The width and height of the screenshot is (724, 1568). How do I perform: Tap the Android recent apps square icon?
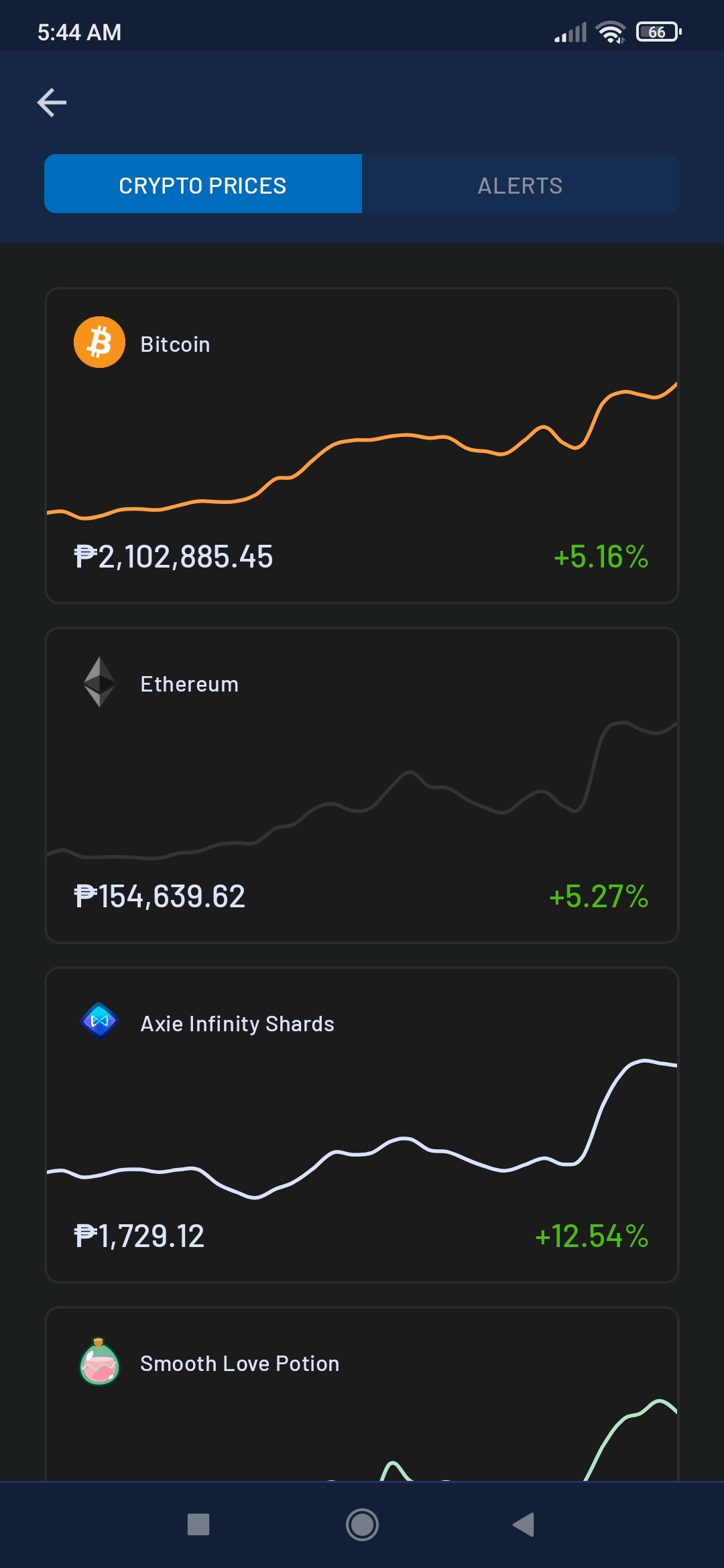point(198,1524)
